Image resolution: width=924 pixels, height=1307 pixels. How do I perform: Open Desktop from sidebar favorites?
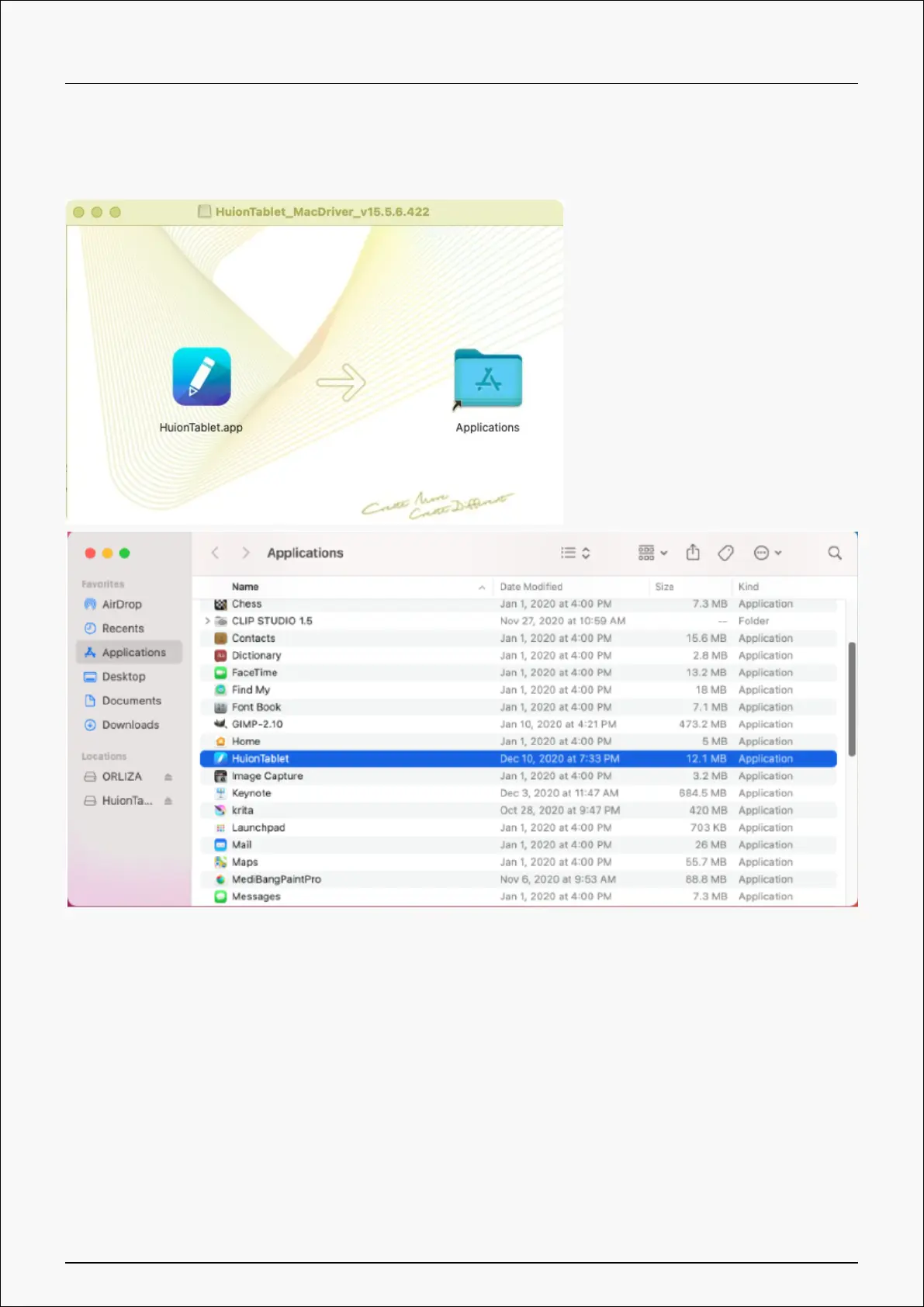(114, 677)
